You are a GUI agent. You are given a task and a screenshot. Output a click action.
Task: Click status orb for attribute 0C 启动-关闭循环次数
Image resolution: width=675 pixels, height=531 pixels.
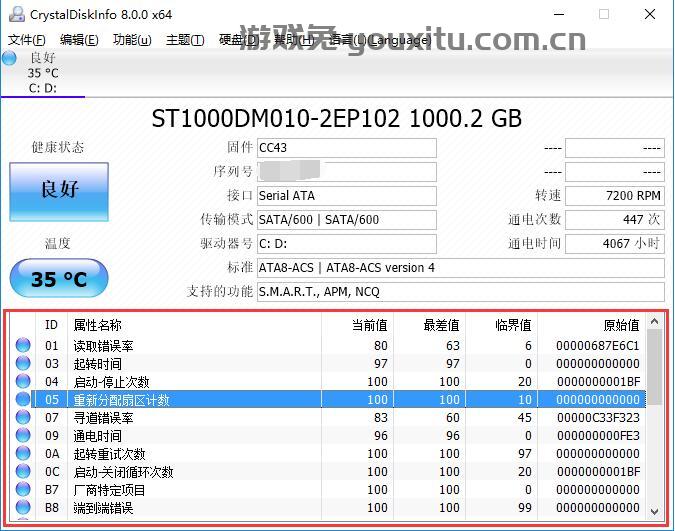point(23,472)
